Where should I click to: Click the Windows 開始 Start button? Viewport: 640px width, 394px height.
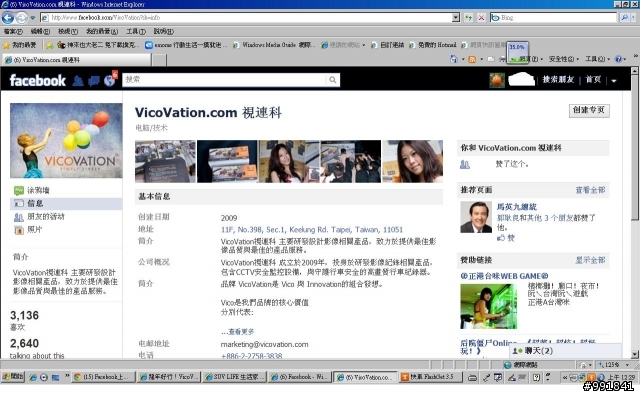[x=13, y=377]
